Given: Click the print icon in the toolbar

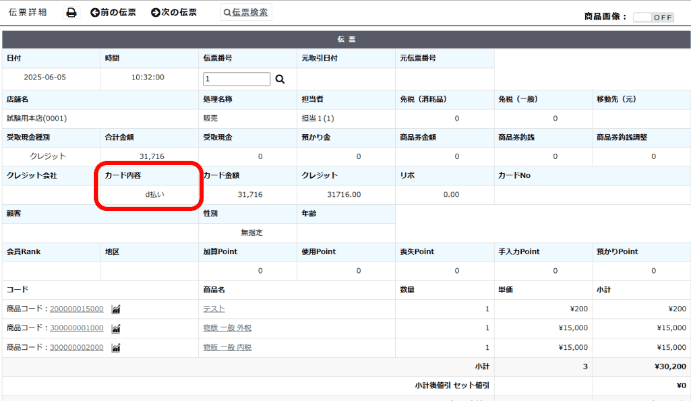Looking at the screenshot, I should click(71, 13).
